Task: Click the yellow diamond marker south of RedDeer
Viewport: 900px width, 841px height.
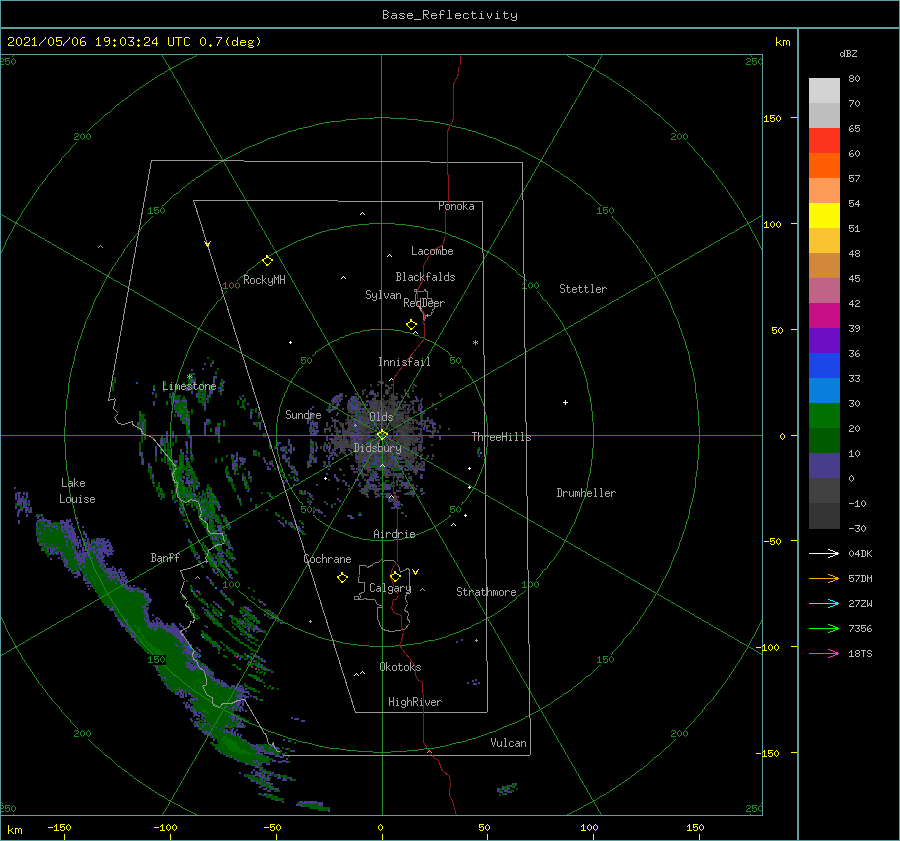Action: point(412,325)
